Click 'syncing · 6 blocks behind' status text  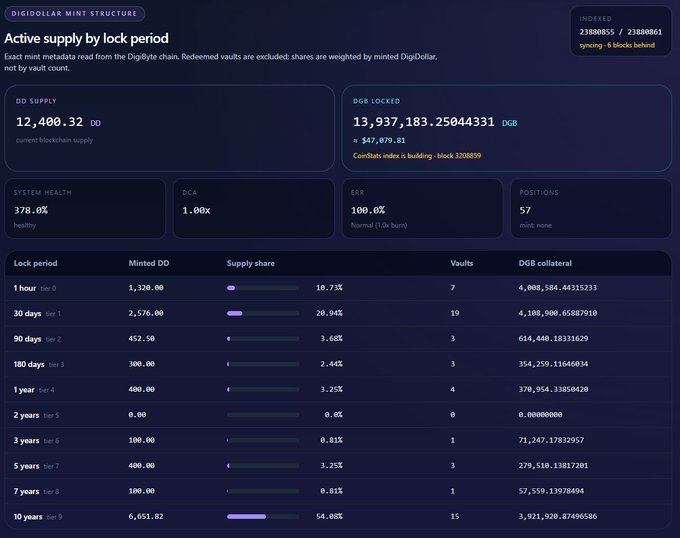click(x=617, y=45)
